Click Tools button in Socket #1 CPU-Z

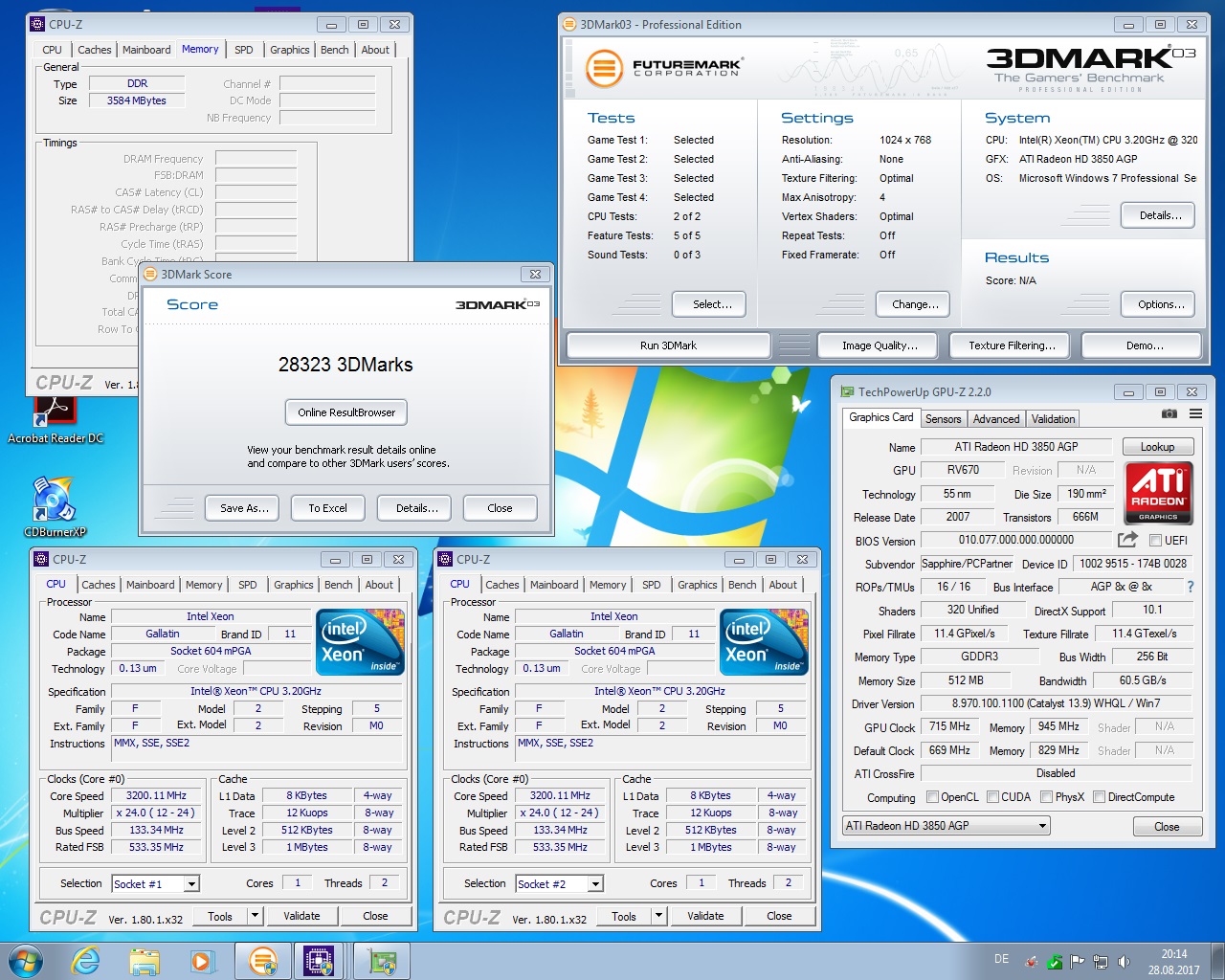[x=220, y=916]
